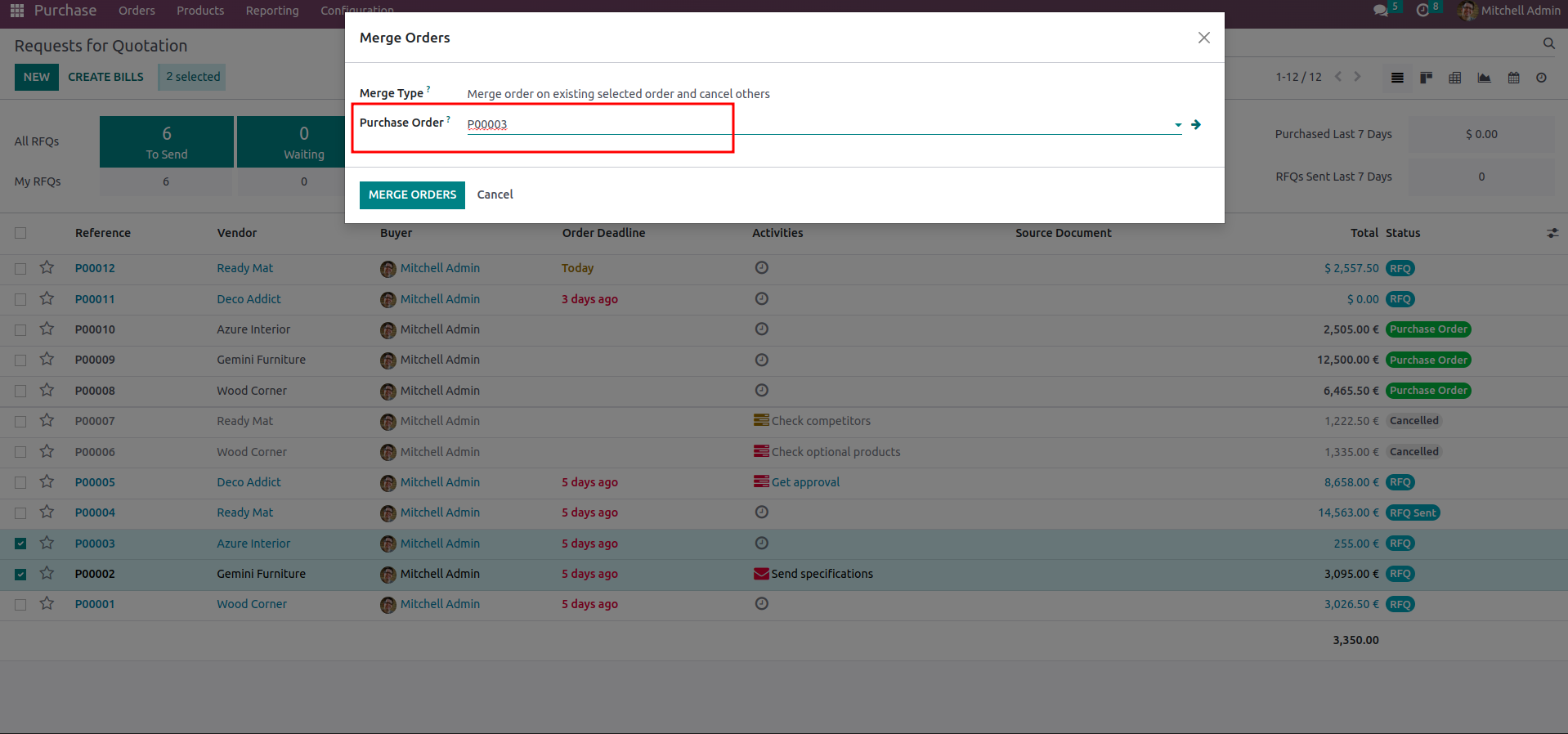Click the Mitchell Admin avatar in navbar
1568x734 pixels.
click(1467, 11)
